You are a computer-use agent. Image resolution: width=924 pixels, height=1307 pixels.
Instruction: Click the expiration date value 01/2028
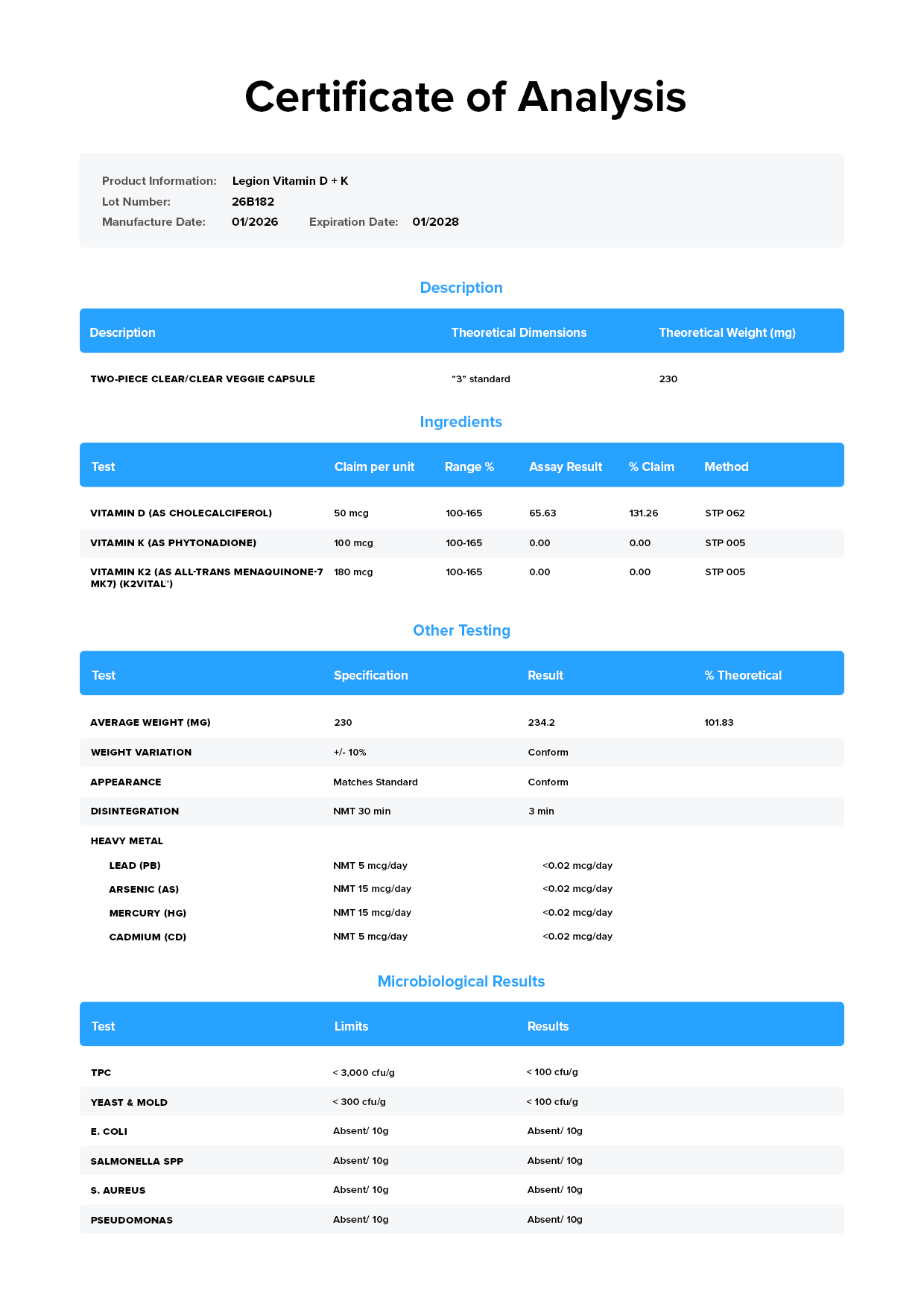pyautogui.click(x=435, y=222)
